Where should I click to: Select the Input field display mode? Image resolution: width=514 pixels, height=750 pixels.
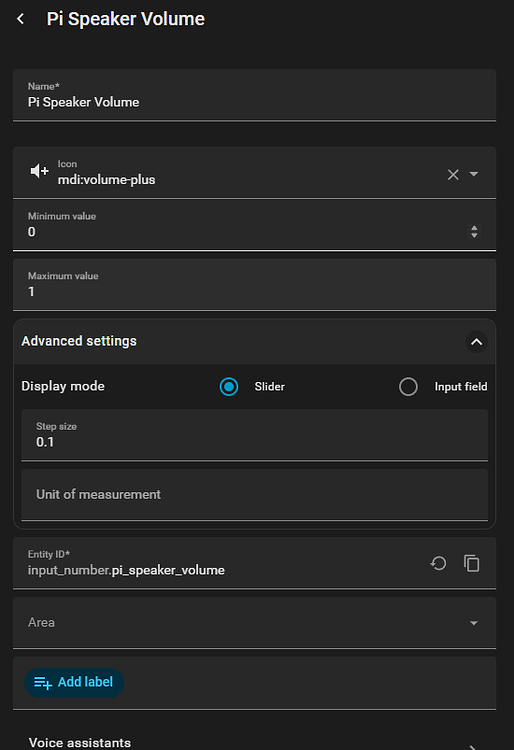point(408,386)
